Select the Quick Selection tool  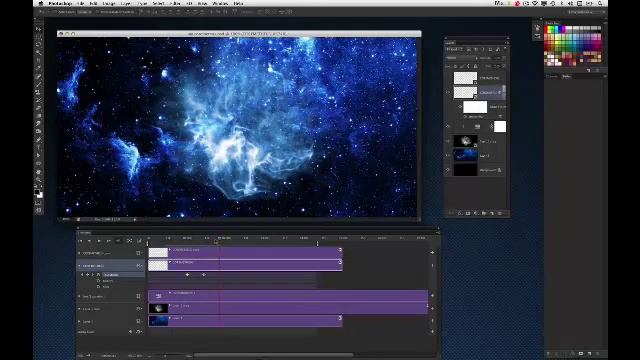point(39,53)
